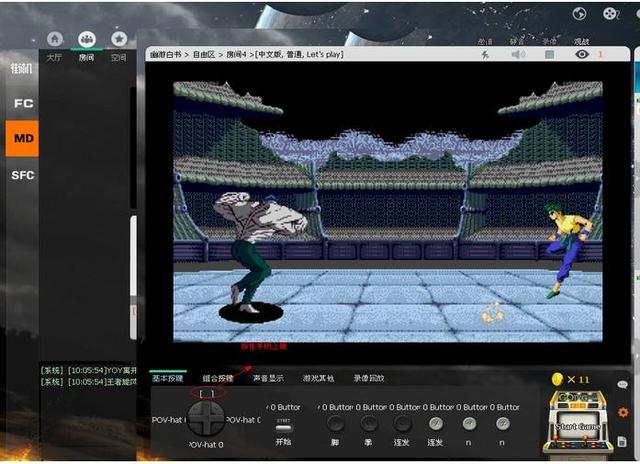Click the left panel vertical scrollbar
This screenshot has height=464, width=640.
click(133, 278)
